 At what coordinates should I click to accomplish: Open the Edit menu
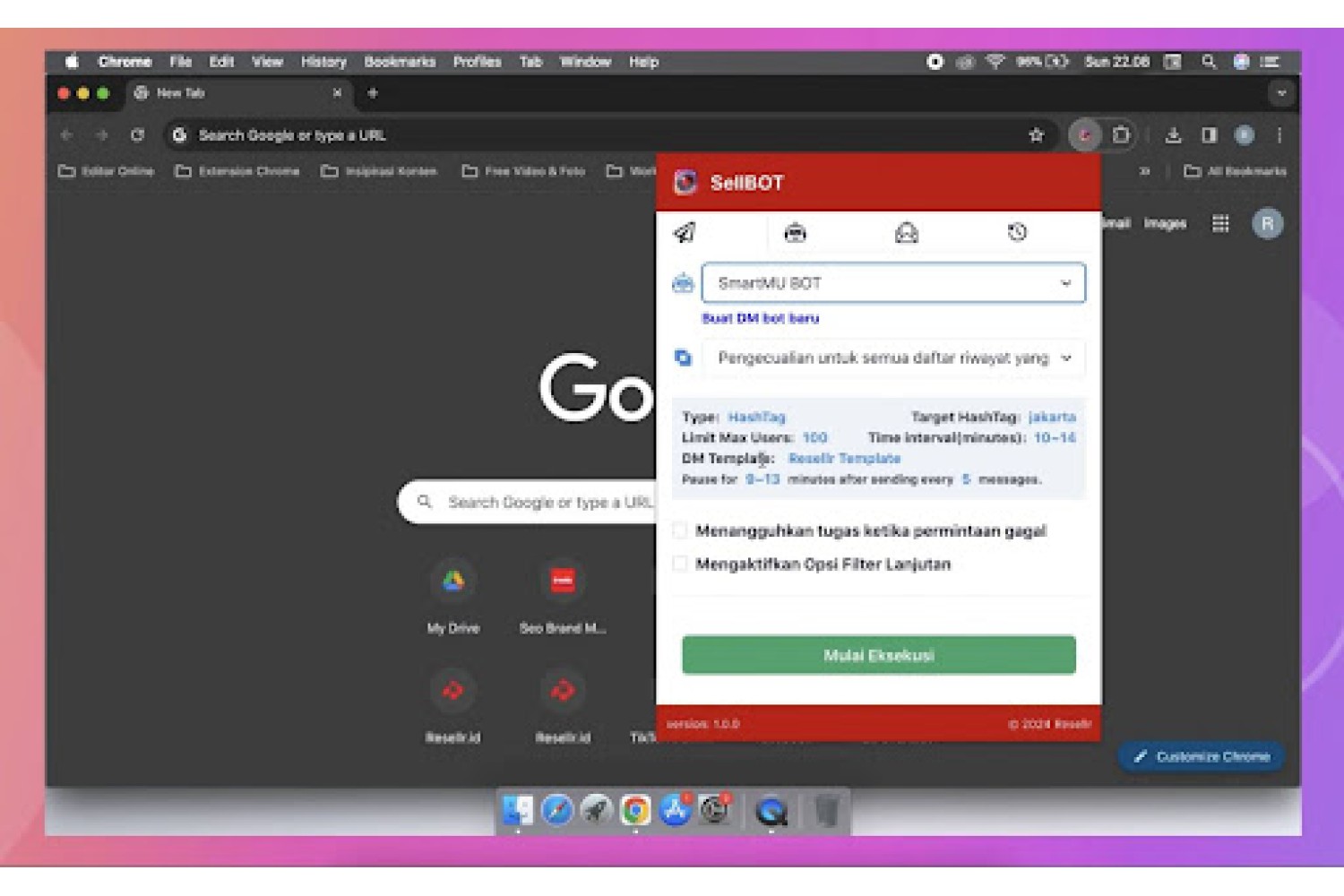tap(221, 62)
